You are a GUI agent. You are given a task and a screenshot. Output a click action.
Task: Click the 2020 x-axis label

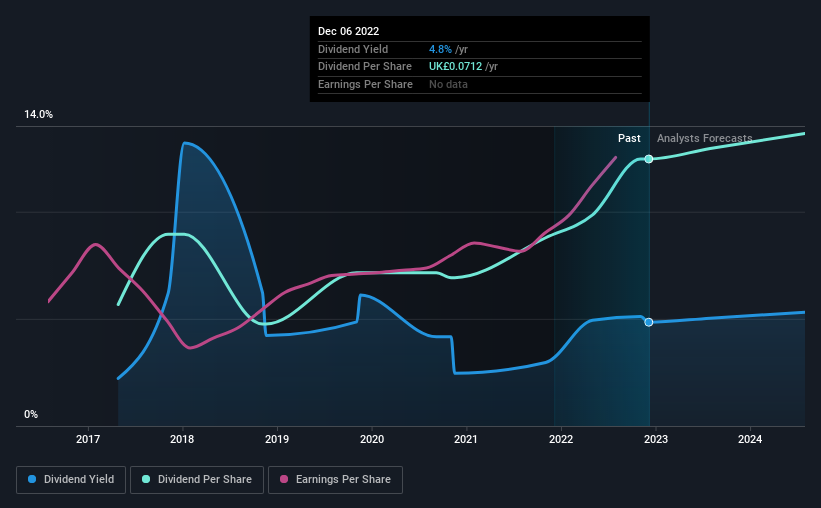tap(372, 439)
